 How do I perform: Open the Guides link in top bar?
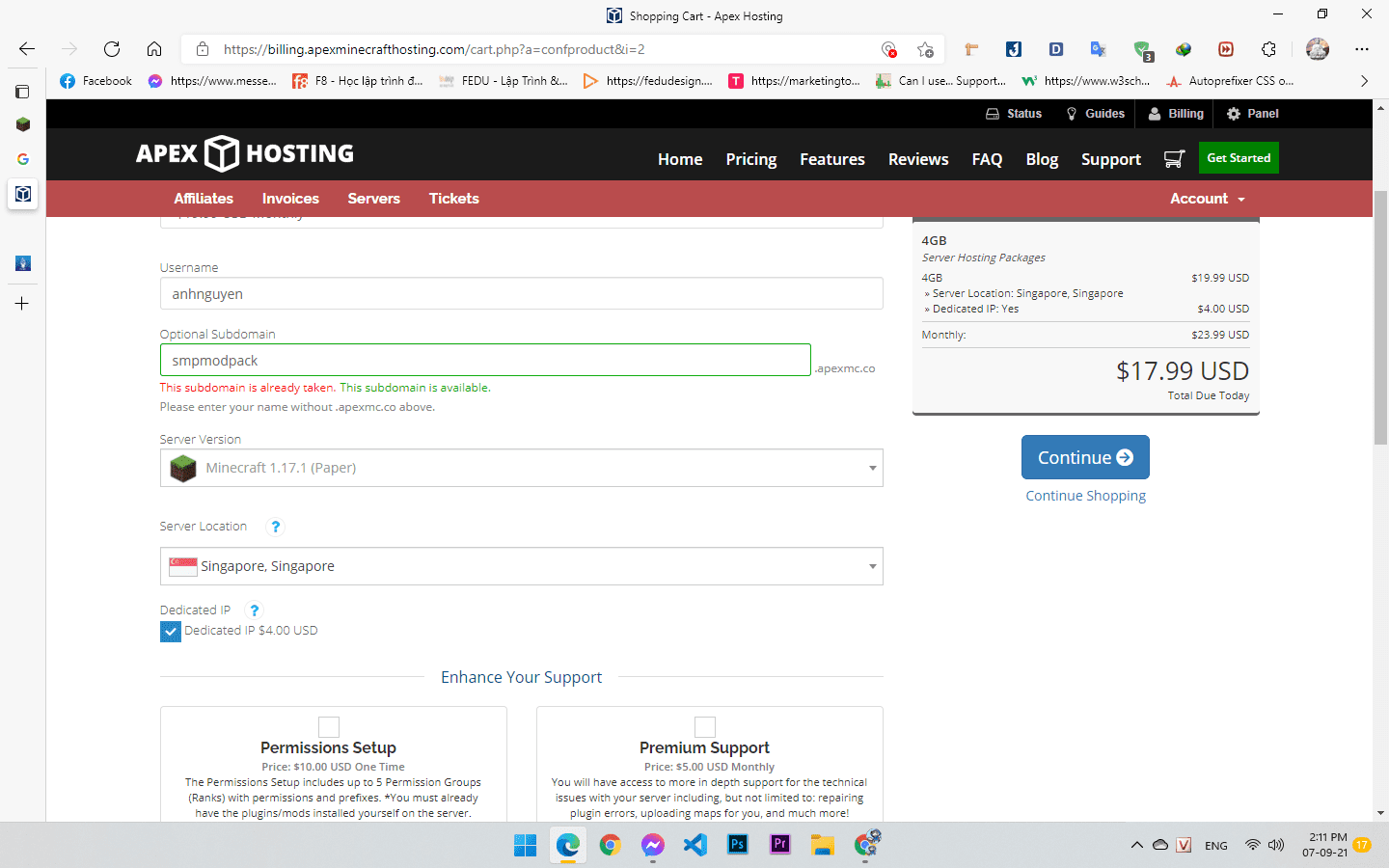tap(1095, 114)
